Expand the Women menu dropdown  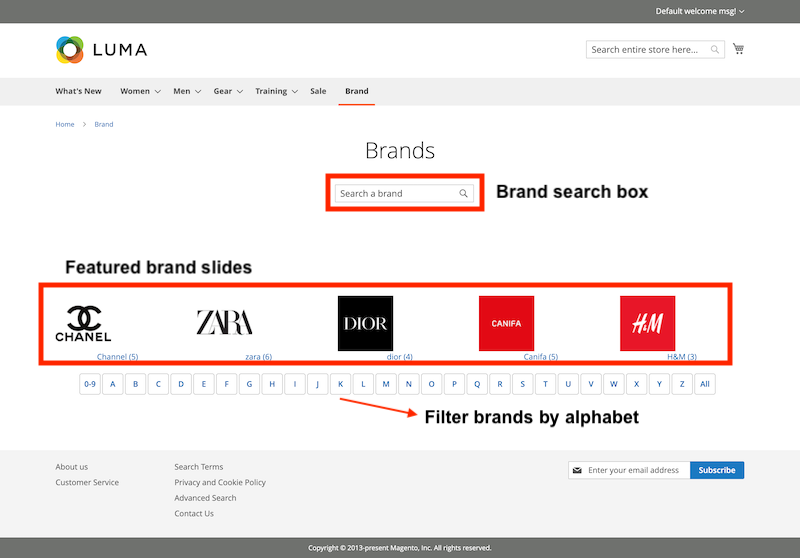[x=157, y=92]
